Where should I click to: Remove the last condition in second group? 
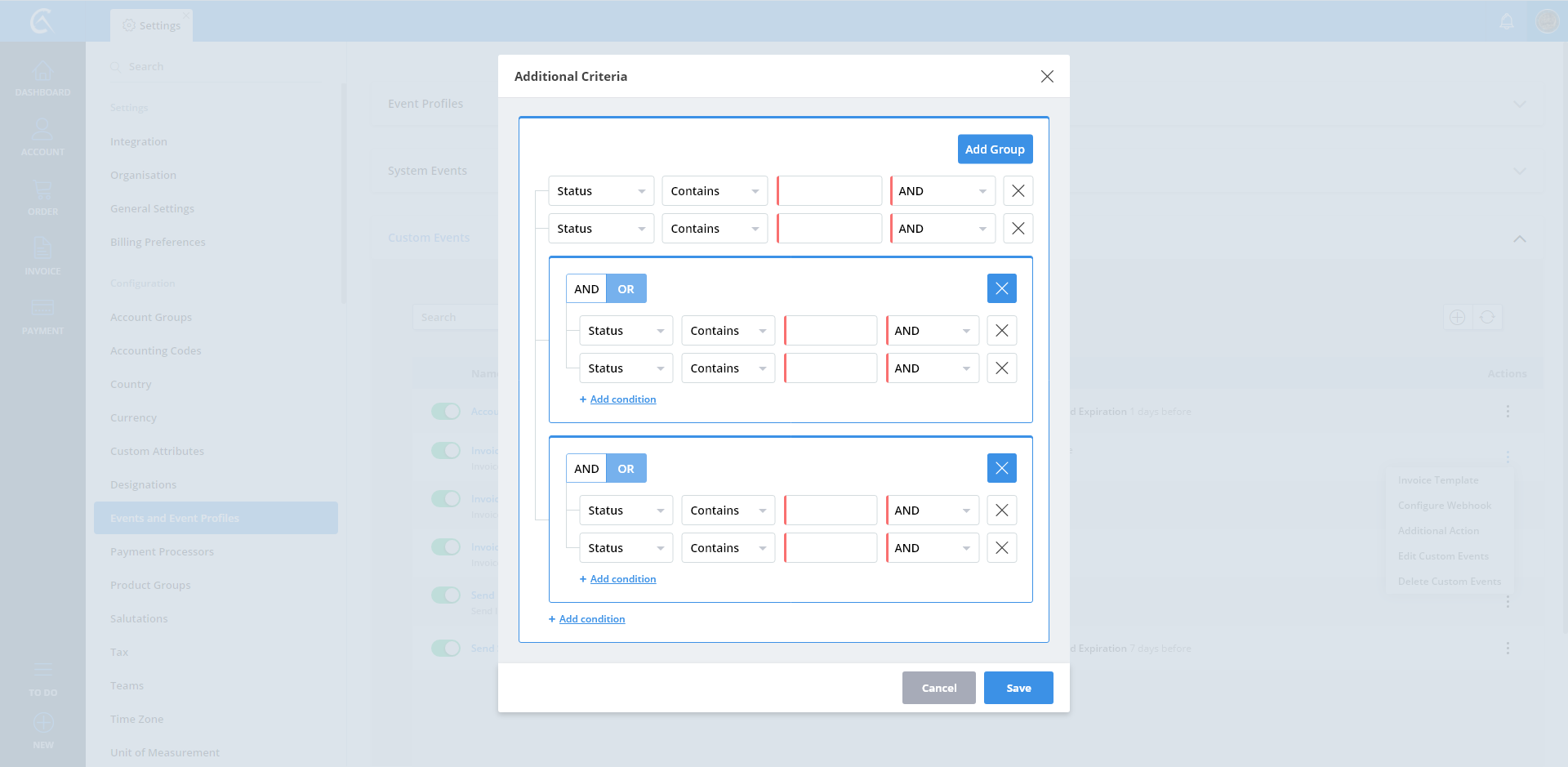click(x=1001, y=548)
